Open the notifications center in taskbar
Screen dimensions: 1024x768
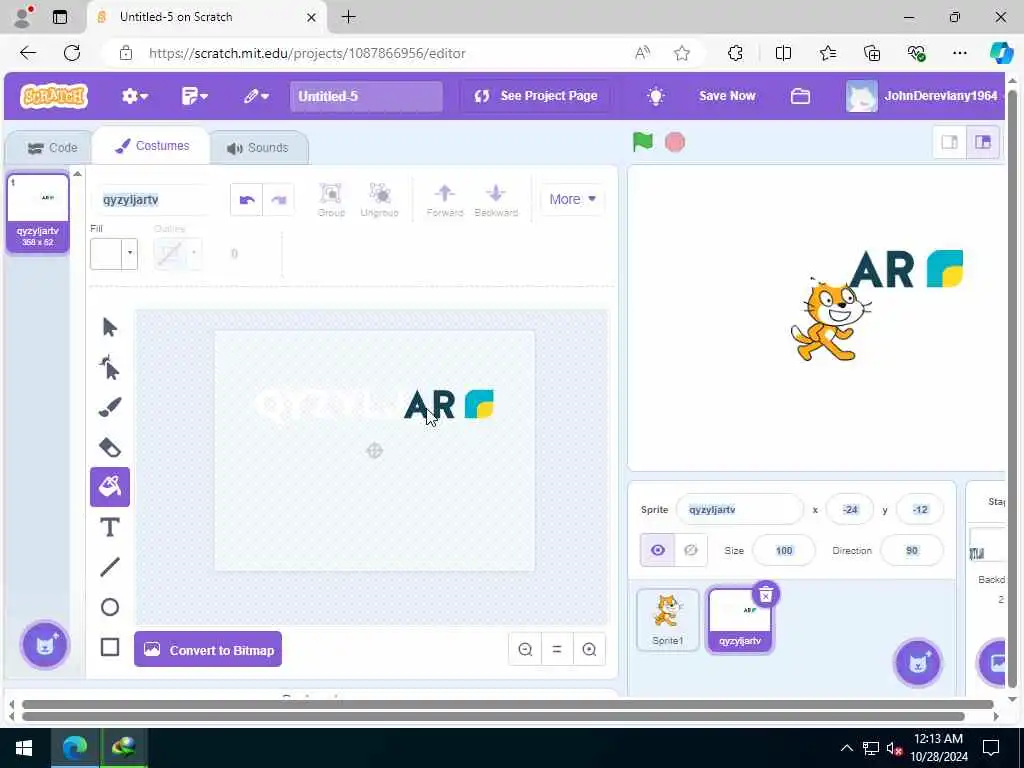(991, 748)
